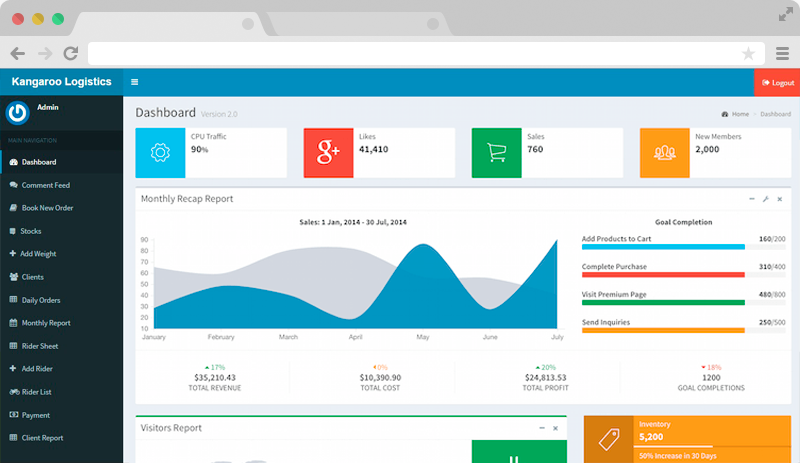The width and height of the screenshot is (800, 463).
Task: Toggle the sidebar with hamburger icon
Action: point(135,82)
